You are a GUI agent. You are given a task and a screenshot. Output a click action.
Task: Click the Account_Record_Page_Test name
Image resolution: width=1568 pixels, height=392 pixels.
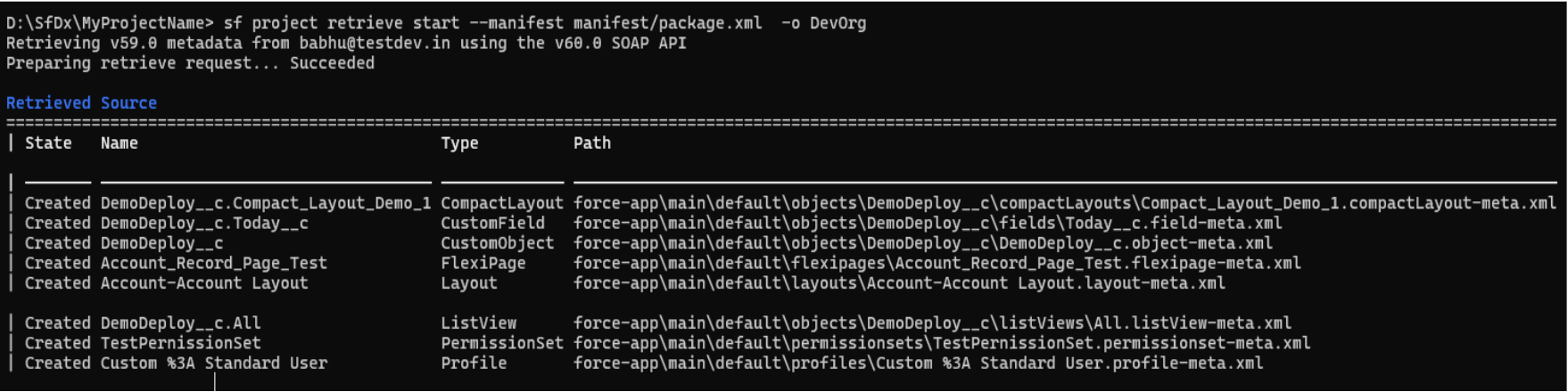pos(213,264)
